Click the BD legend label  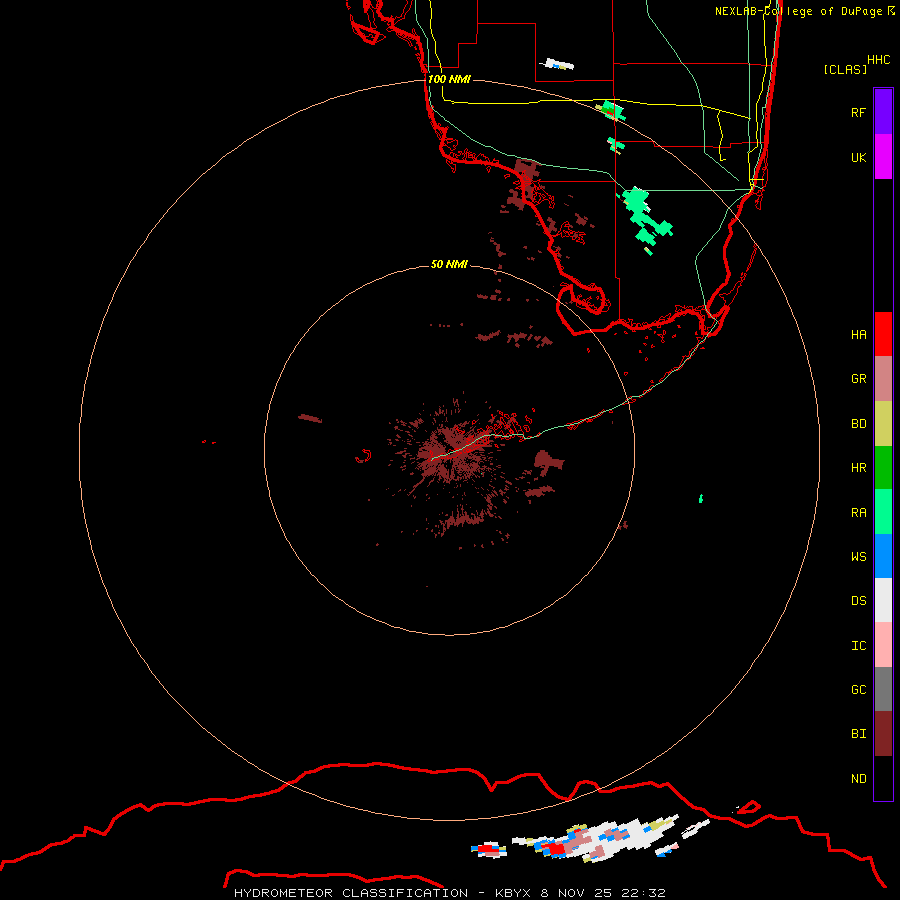click(858, 424)
